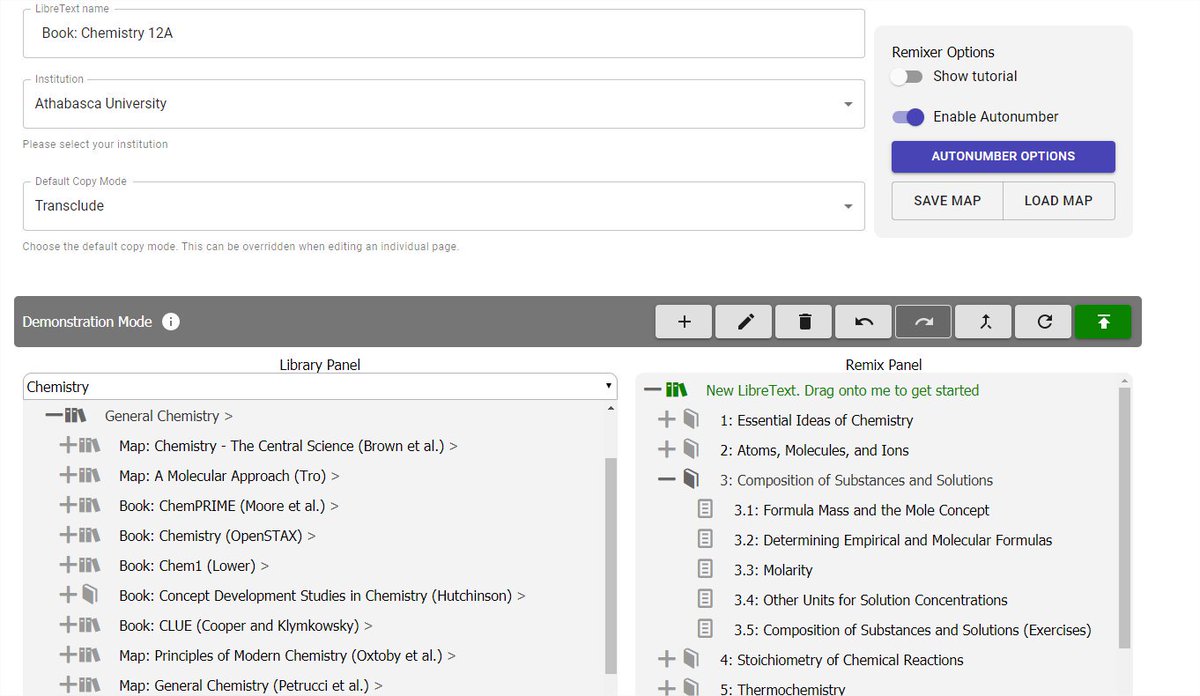
Task: Select the merge/fork icon in the toolbar
Action: 983,321
